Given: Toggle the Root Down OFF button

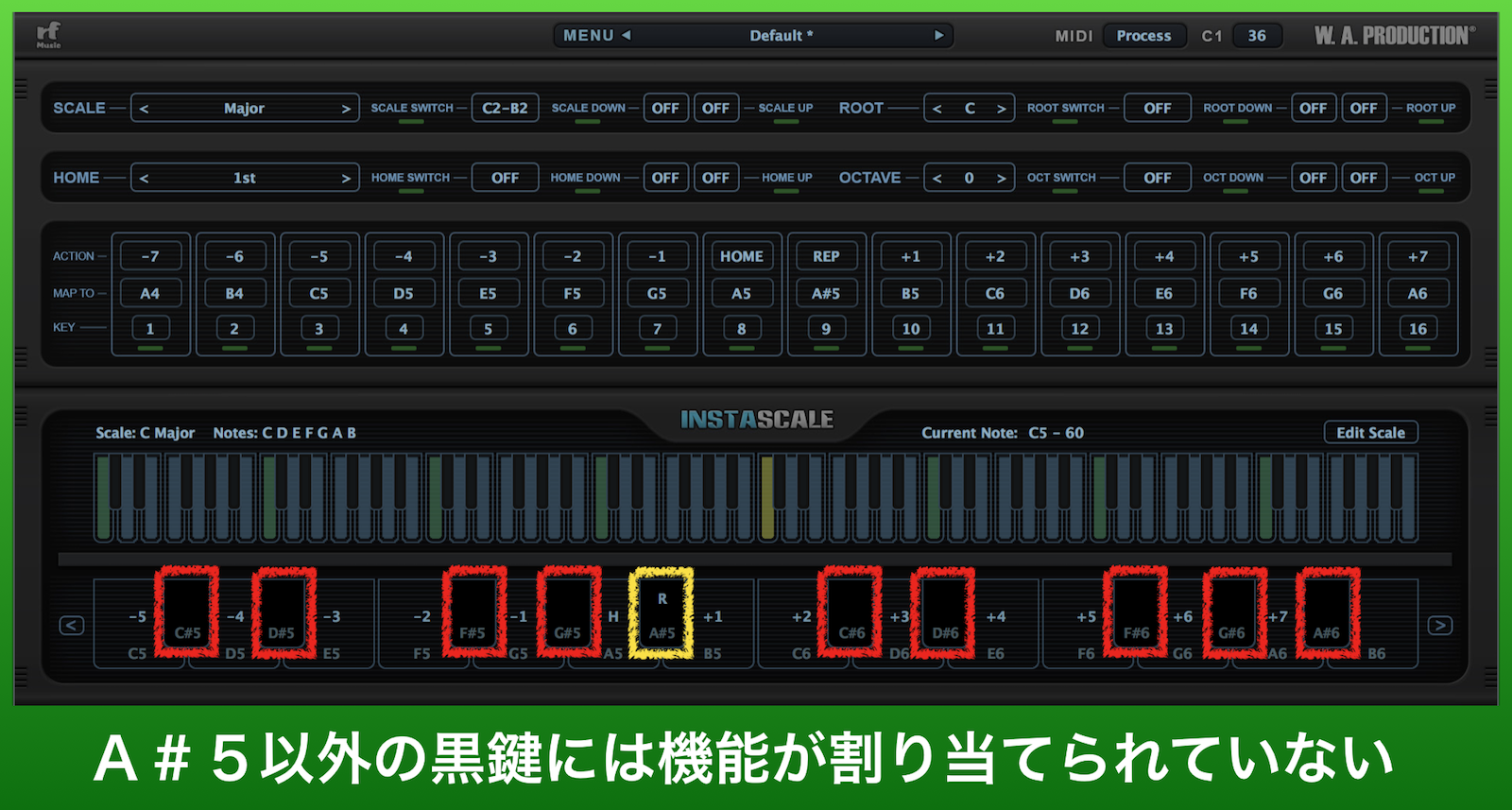Looking at the screenshot, I should tap(1313, 108).
